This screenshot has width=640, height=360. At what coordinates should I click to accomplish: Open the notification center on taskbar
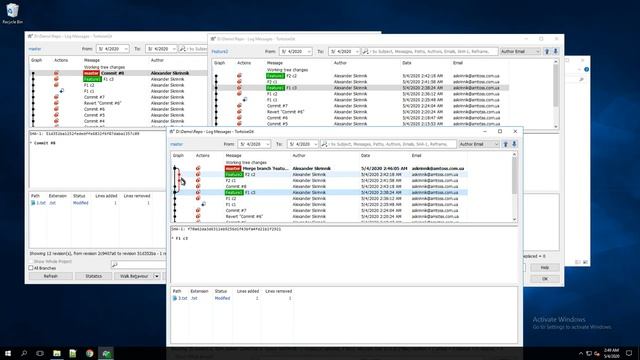(x=629, y=353)
